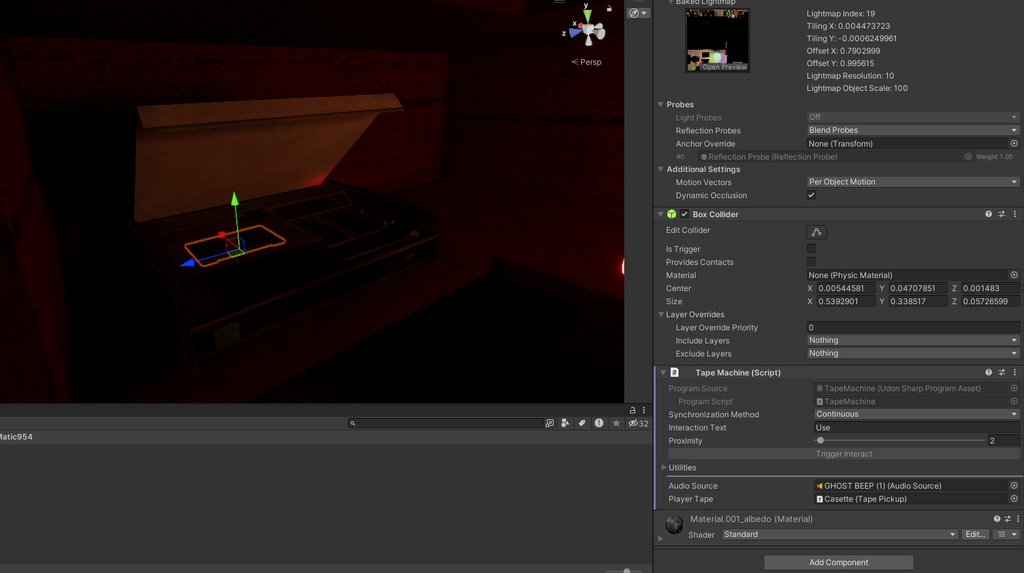Click the Center X value field
Viewport: 1024px width, 573px height.
pyautogui.click(x=845, y=288)
